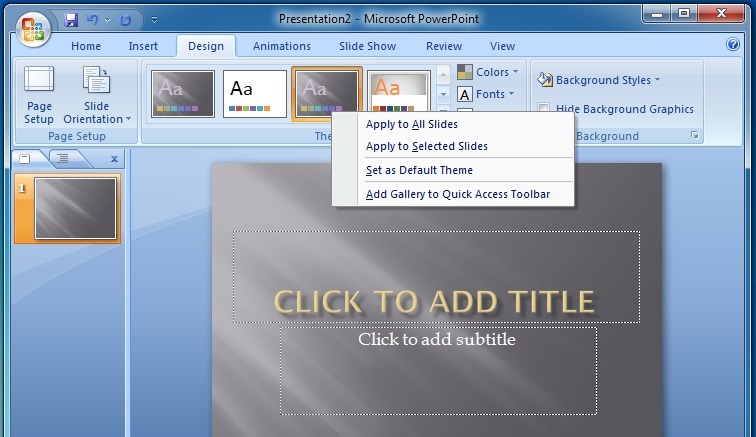Switch to the Outline pane tab
Screen dimensions: 756x437
(63, 158)
